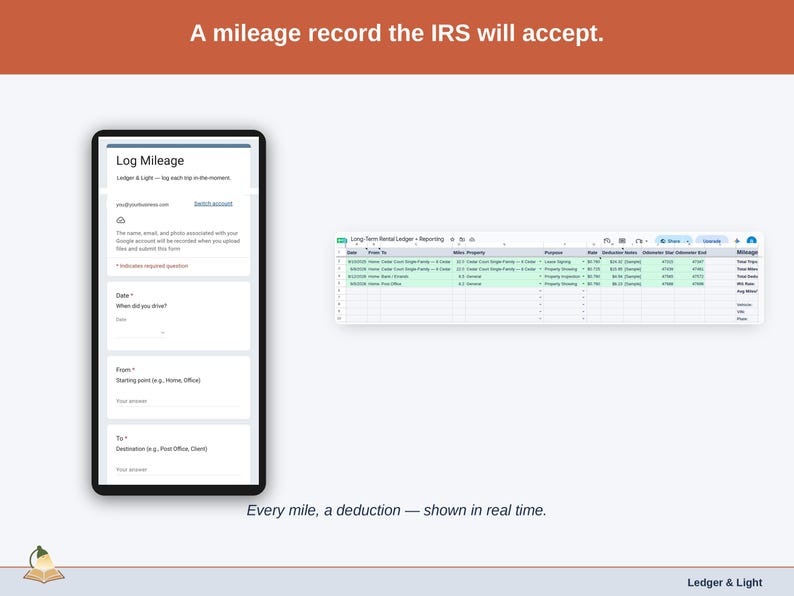Select the Deduction column header cell
The image size is (794, 596).
click(x=612, y=252)
